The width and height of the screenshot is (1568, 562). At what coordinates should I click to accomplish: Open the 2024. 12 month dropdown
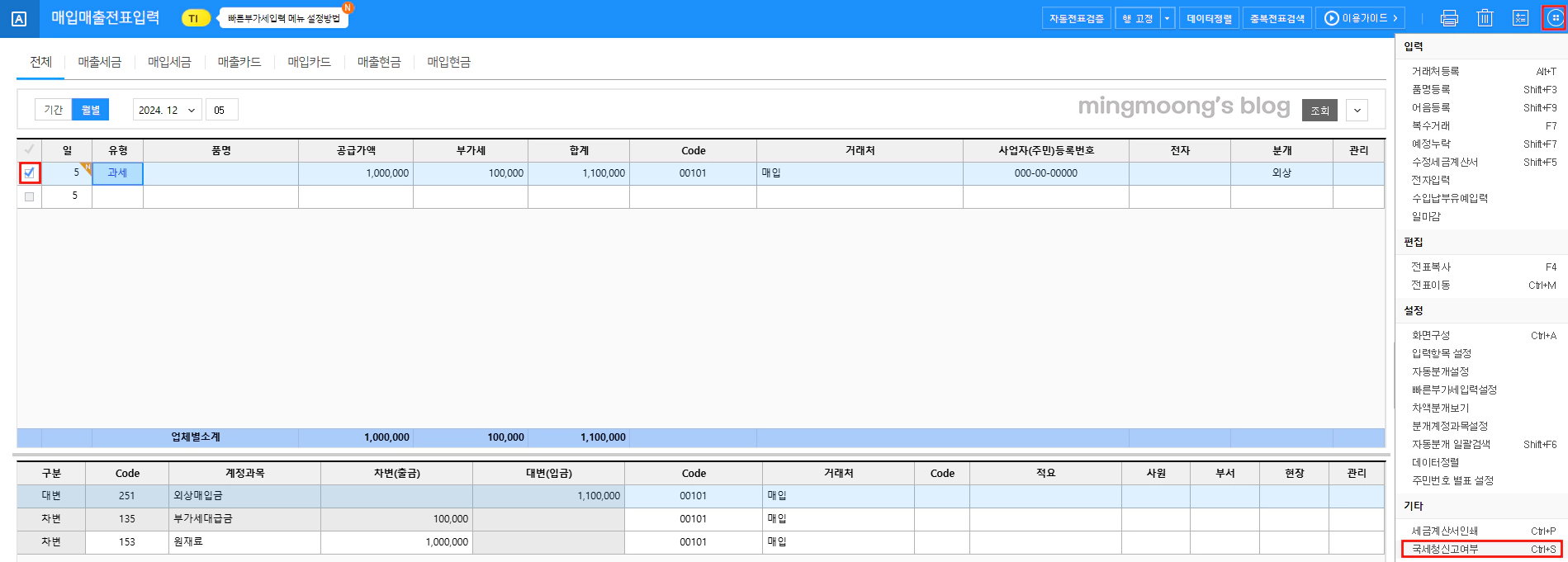167,110
